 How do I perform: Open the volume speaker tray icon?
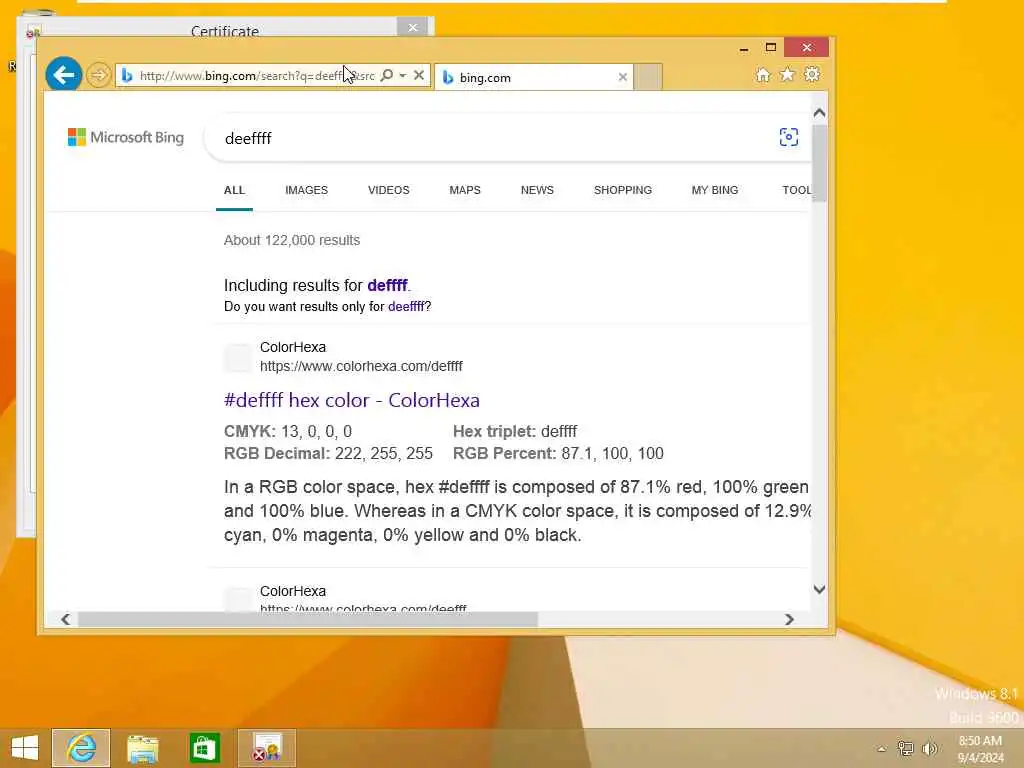click(929, 748)
